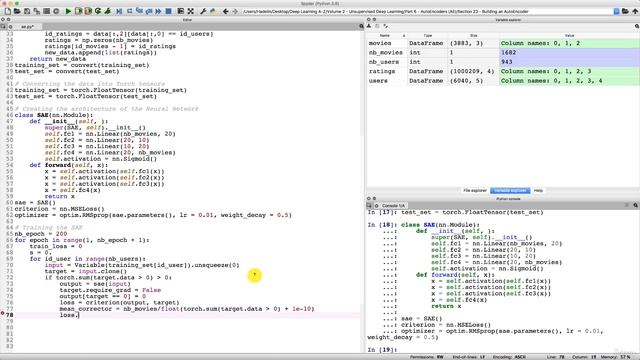Click line 65 nb_epoch = 200
Image resolution: width=640 pixels, height=360 pixels.
[41, 234]
